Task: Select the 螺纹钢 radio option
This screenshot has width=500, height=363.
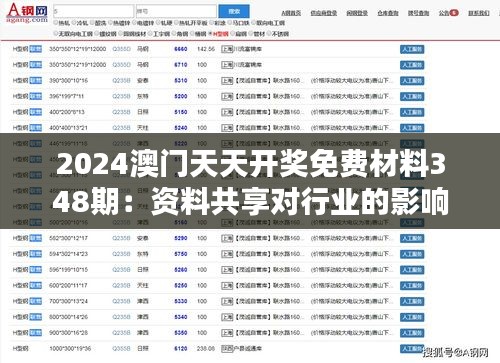Action: point(97,34)
